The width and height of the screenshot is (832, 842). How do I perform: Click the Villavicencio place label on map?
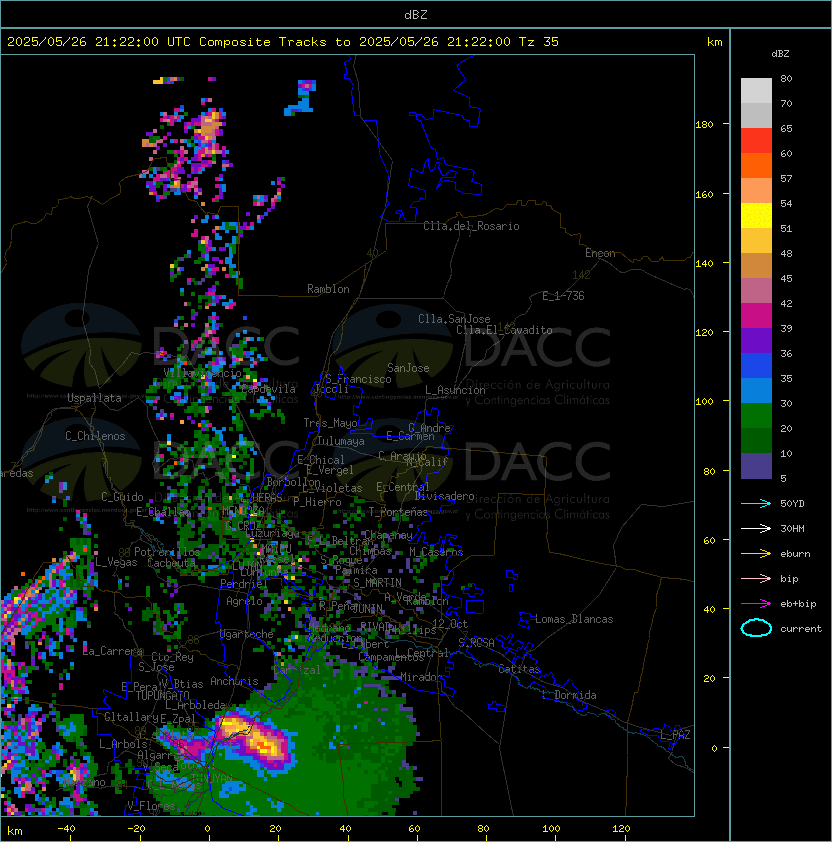(202, 373)
